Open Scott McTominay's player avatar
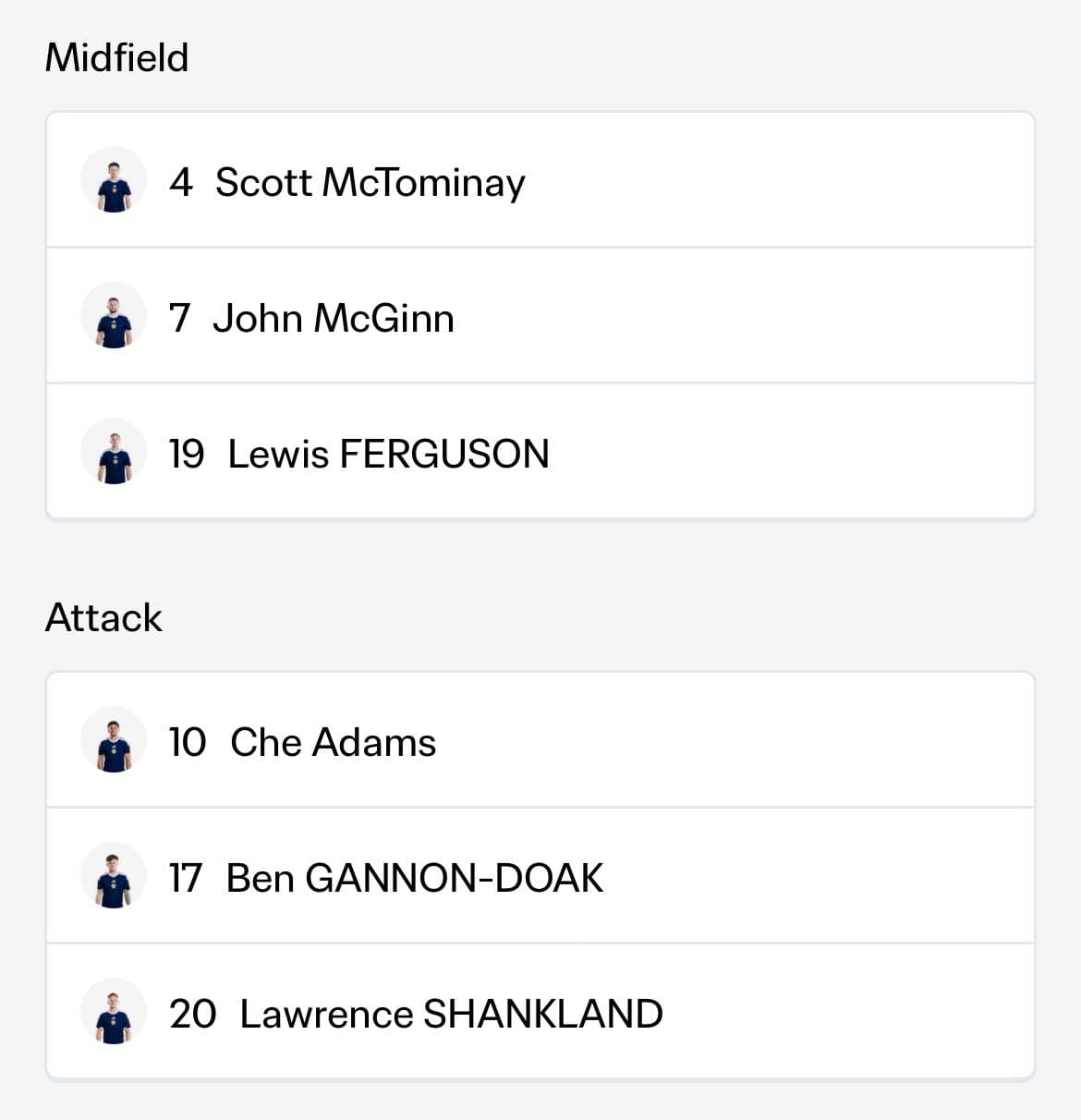The width and height of the screenshot is (1081, 1120). 114,180
